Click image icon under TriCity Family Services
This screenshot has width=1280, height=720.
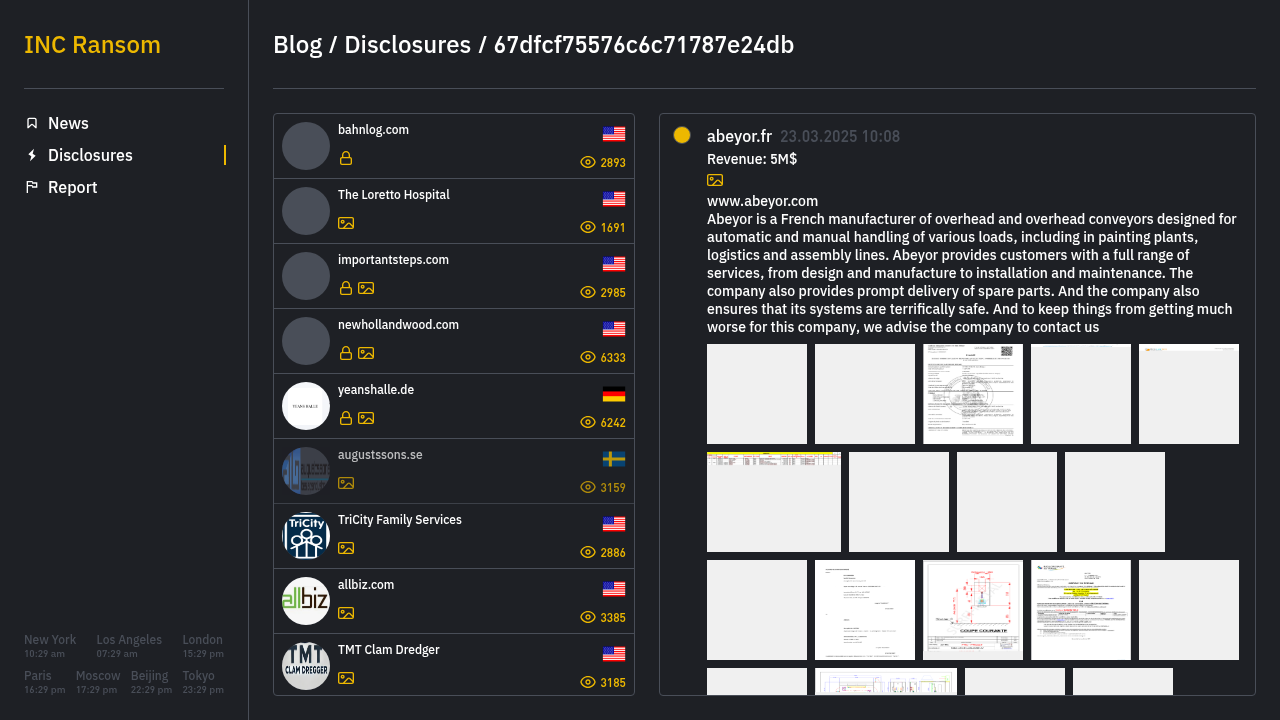click(x=346, y=548)
